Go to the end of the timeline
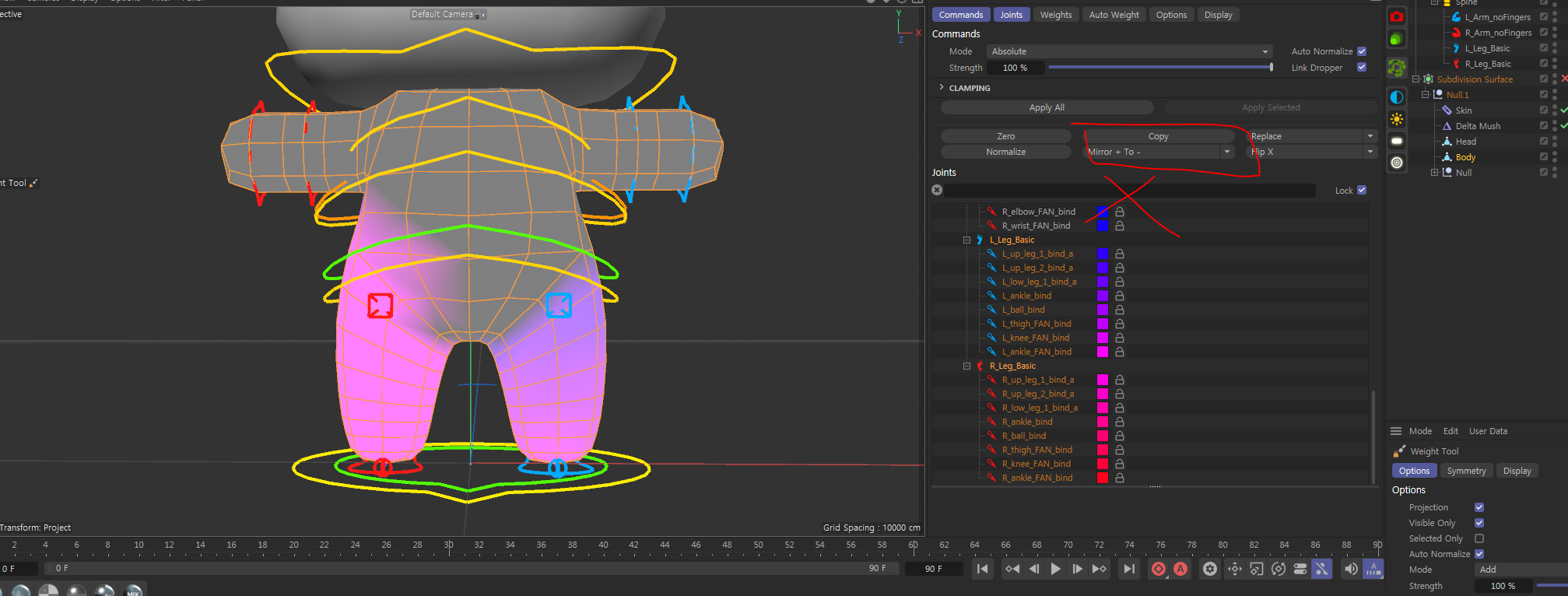The height and width of the screenshot is (596, 1568). pos(1129,569)
